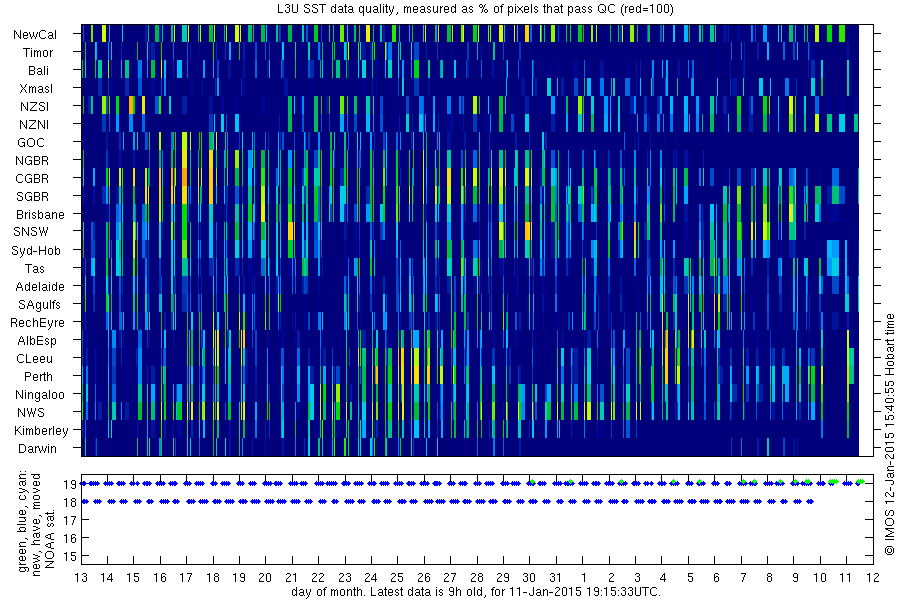Image resolution: width=900 pixels, height=600 pixels.
Task: Select the RechEyre row label
Action: click(37, 323)
